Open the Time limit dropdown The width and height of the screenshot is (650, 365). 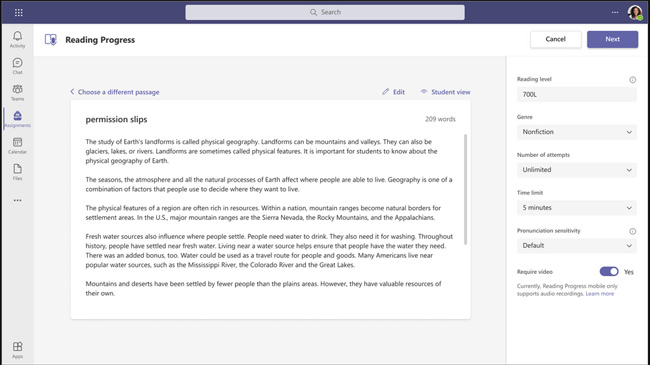[577, 208]
